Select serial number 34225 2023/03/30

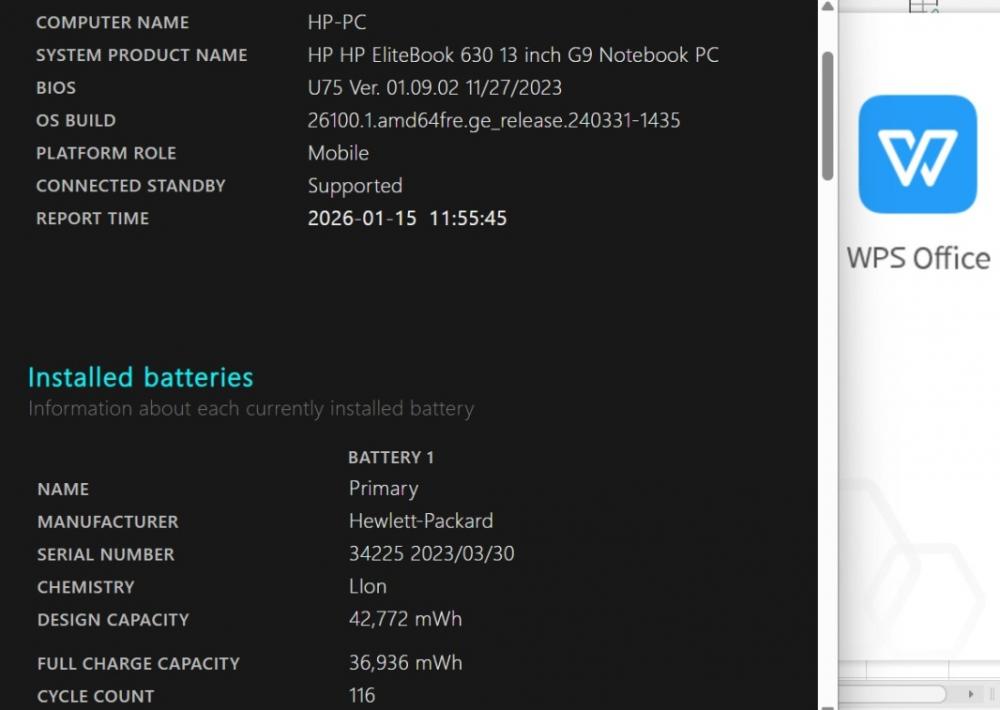(x=431, y=554)
